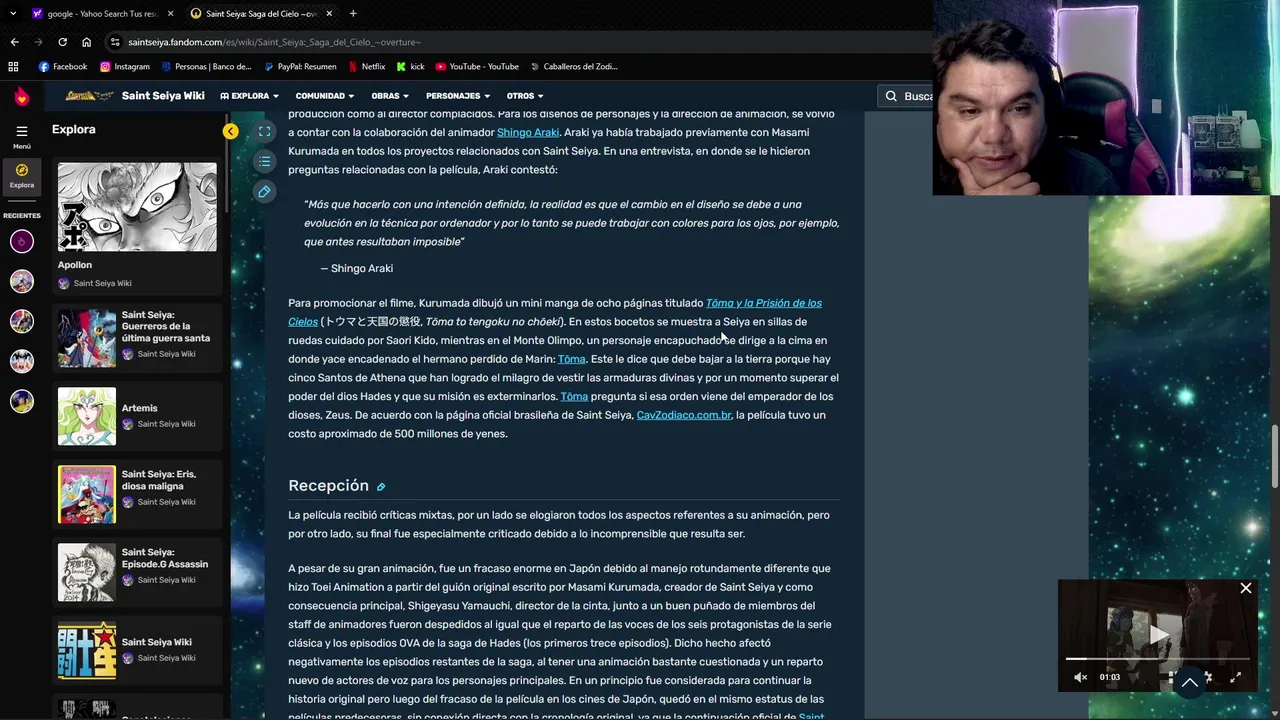
Task: Open a new browser tab
Action: coord(353,13)
